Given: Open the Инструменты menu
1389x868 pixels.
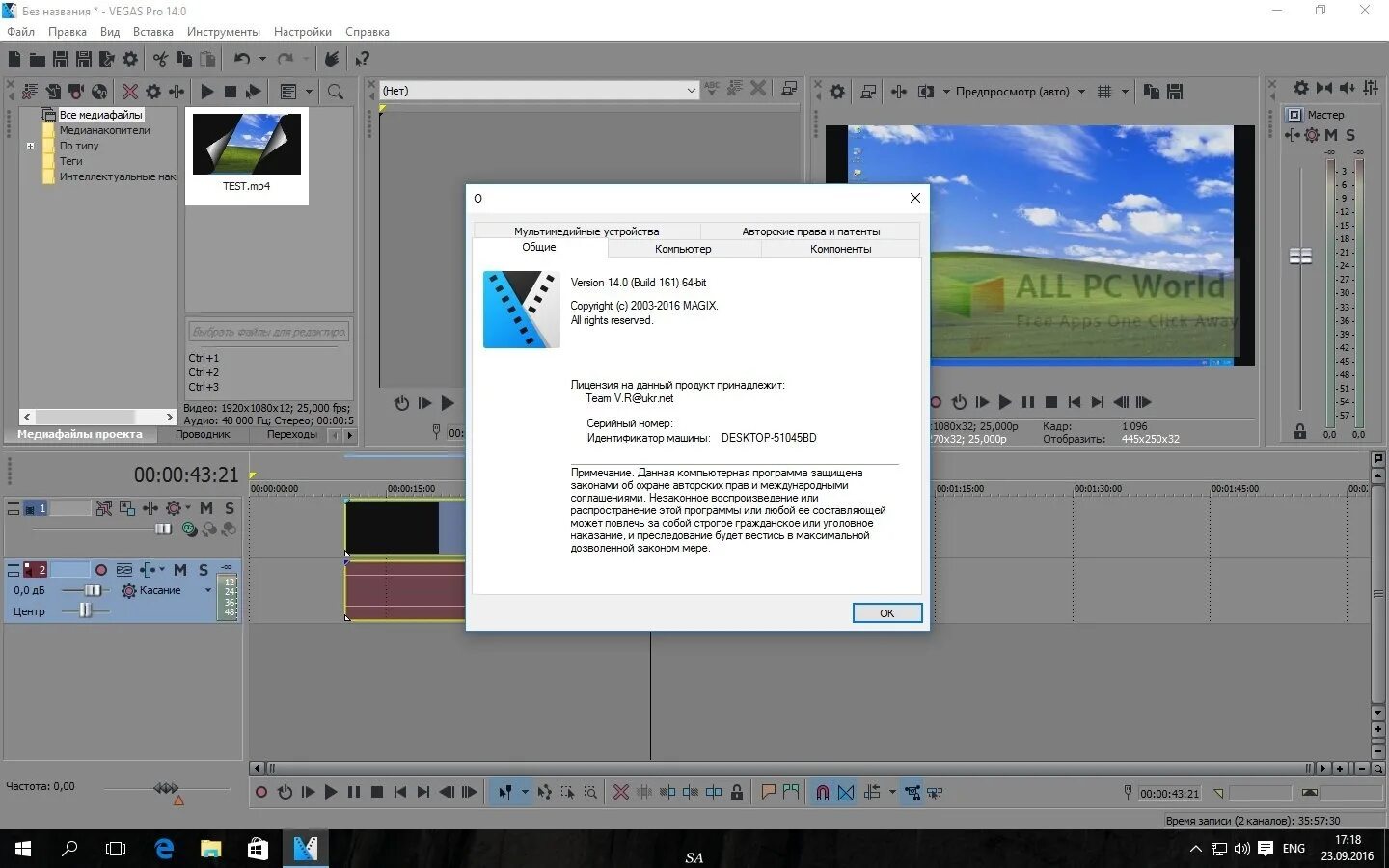Looking at the screenshot, I should [x=224, y=32].
